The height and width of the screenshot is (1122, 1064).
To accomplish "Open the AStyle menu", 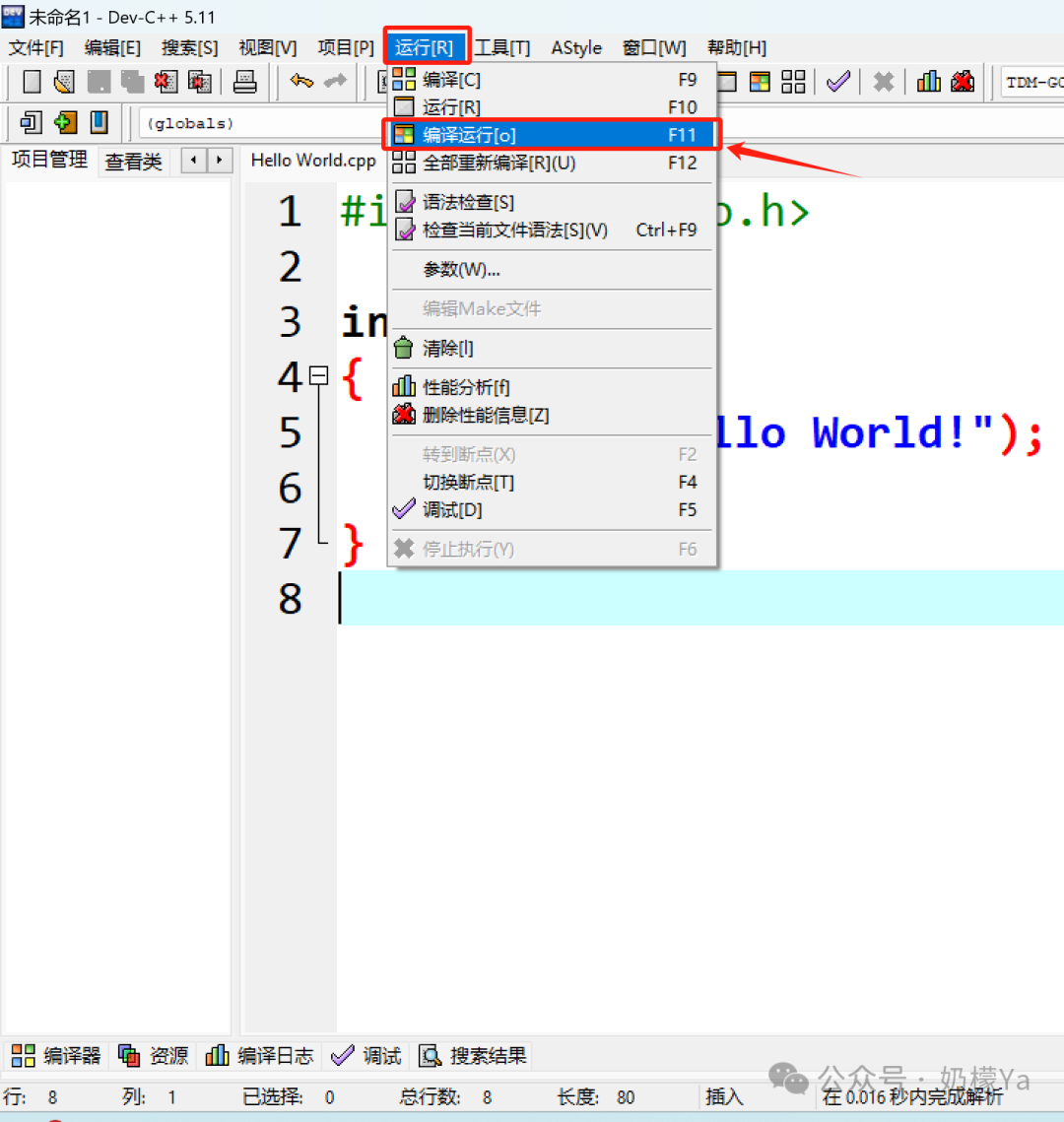I will point(576,48).
